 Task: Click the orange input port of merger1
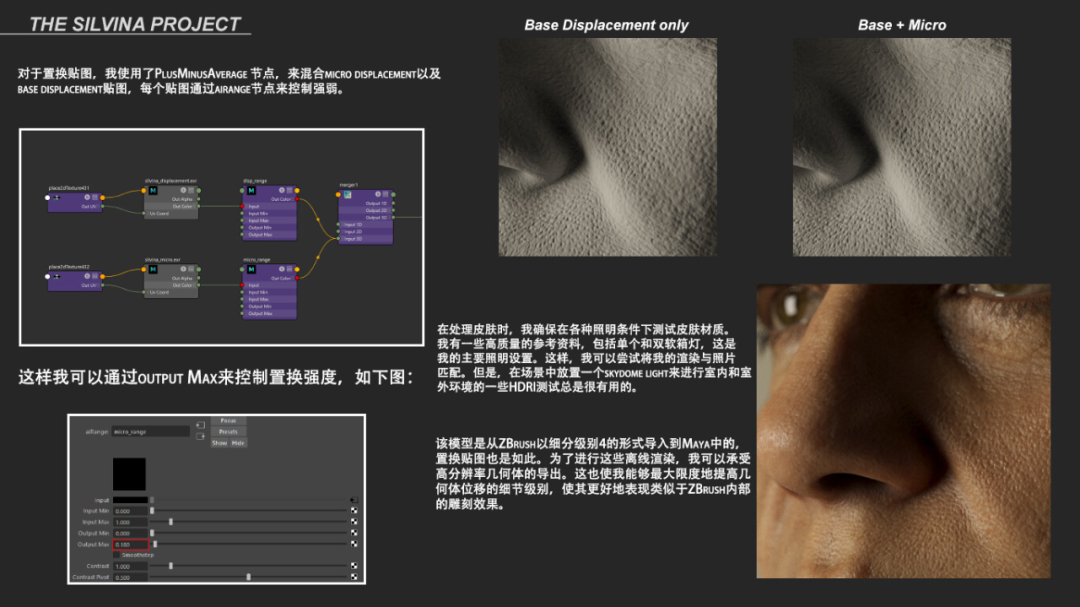point(338,194)
